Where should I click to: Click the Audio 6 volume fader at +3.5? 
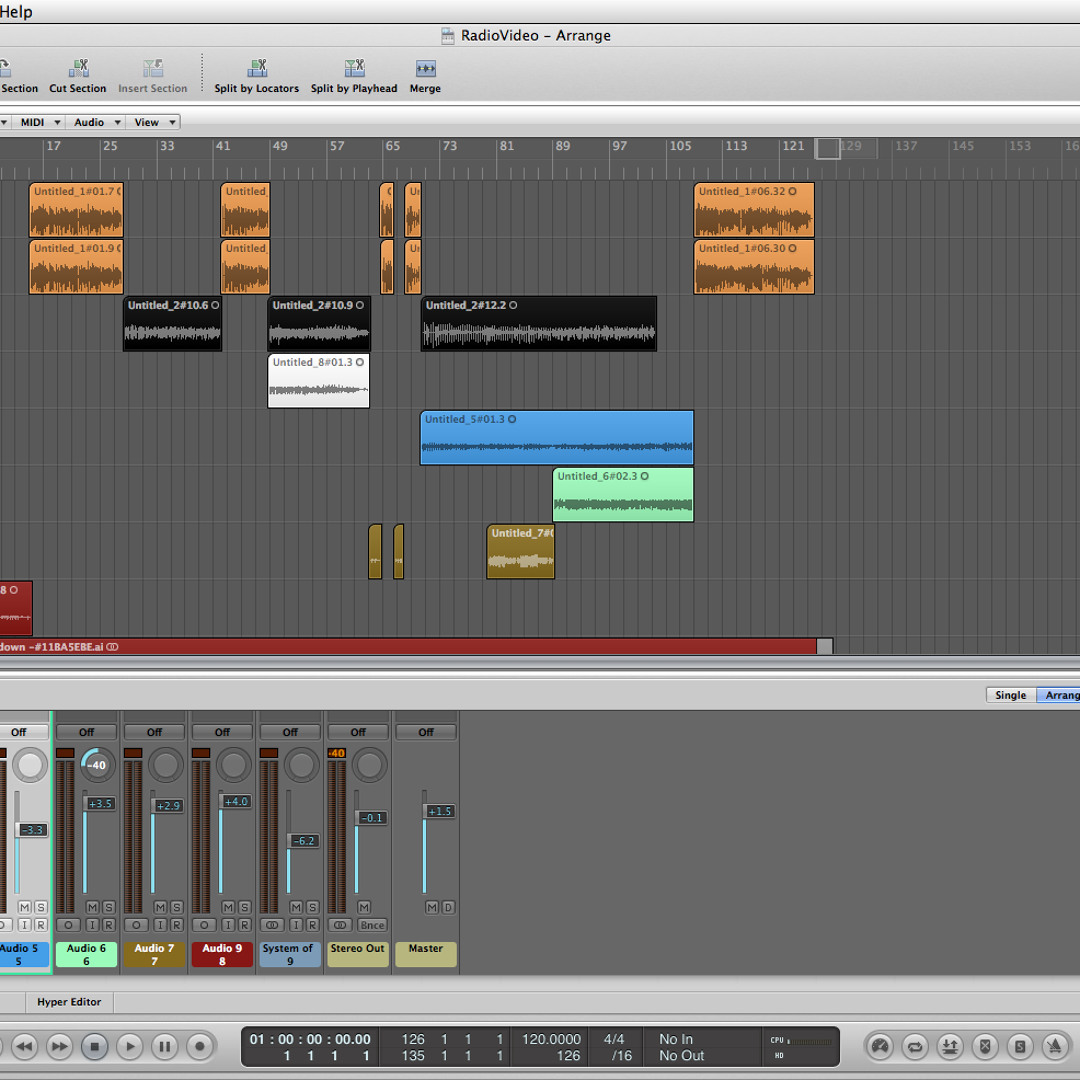pyautogui.click(x=99, y=804)
